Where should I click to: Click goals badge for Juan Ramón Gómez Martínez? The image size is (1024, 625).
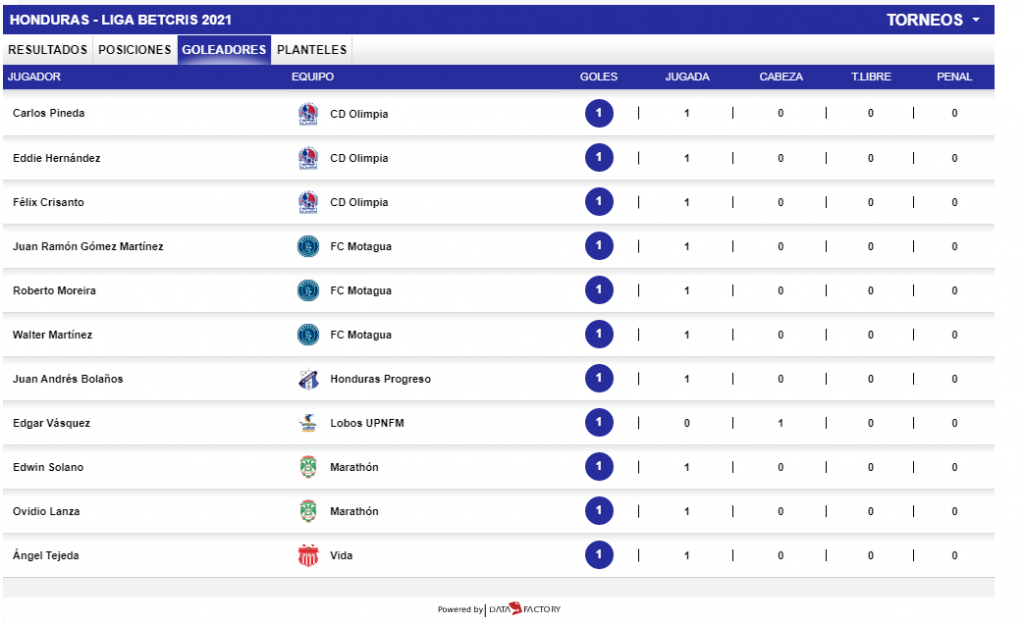point(599,246)
